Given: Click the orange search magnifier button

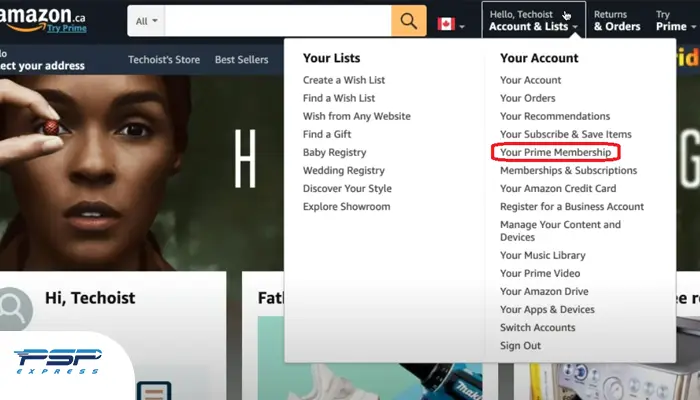Looking at the screenshot, I should click(x=408, y=21).
